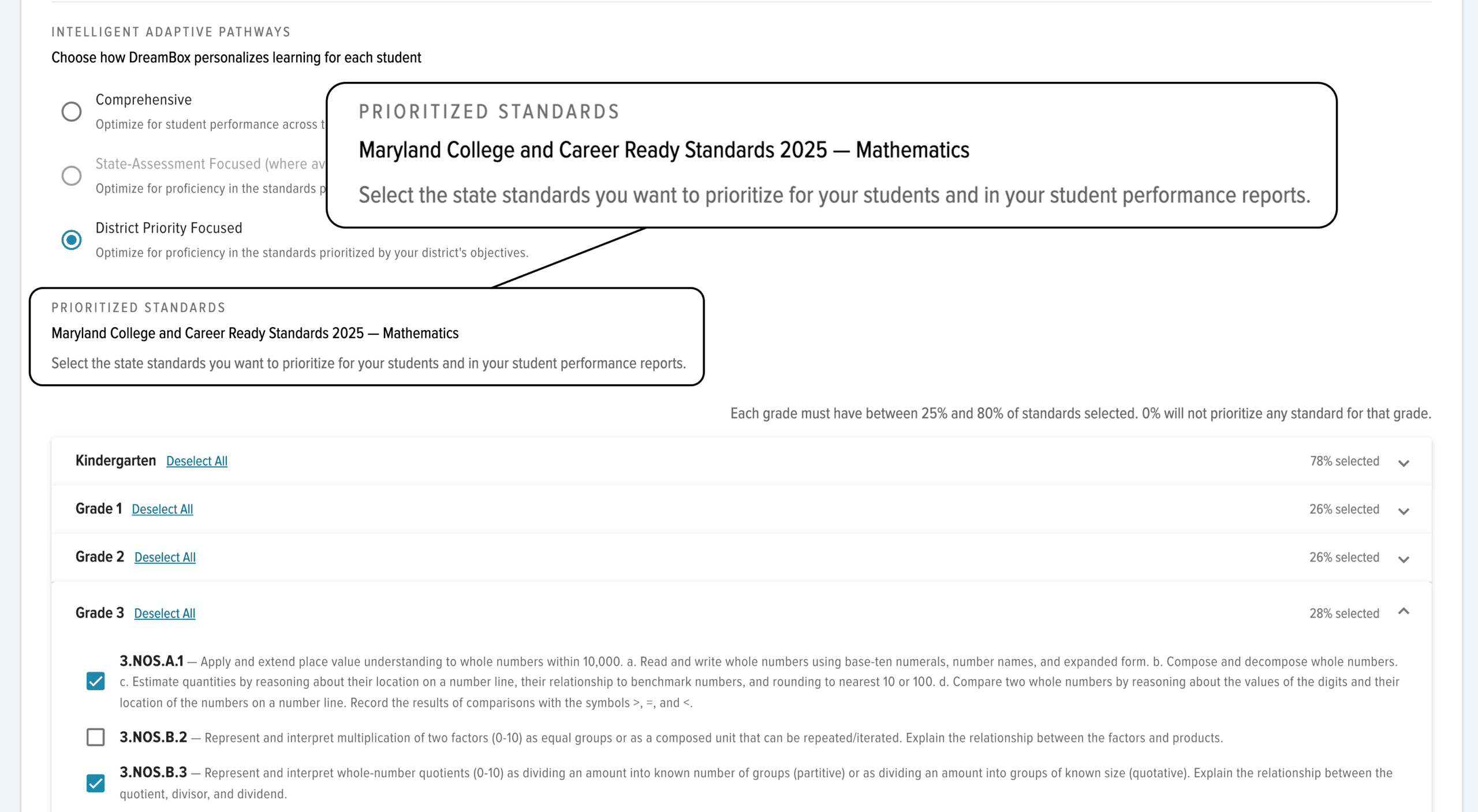Screen dimensions: 1478x812
Task: Click the Grade 3 row heading
Action: (x=100, y=613)
